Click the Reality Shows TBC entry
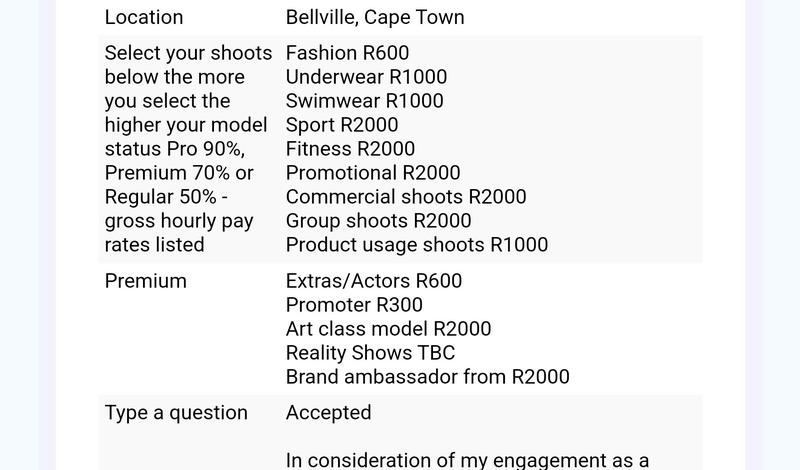 point(370,353)
